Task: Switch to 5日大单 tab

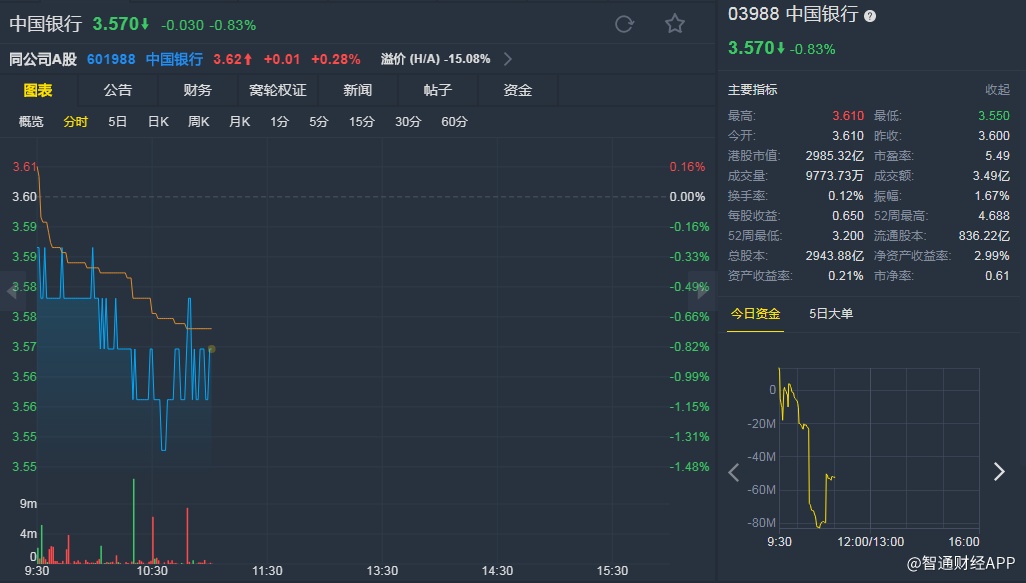Action: coord(831,314)
